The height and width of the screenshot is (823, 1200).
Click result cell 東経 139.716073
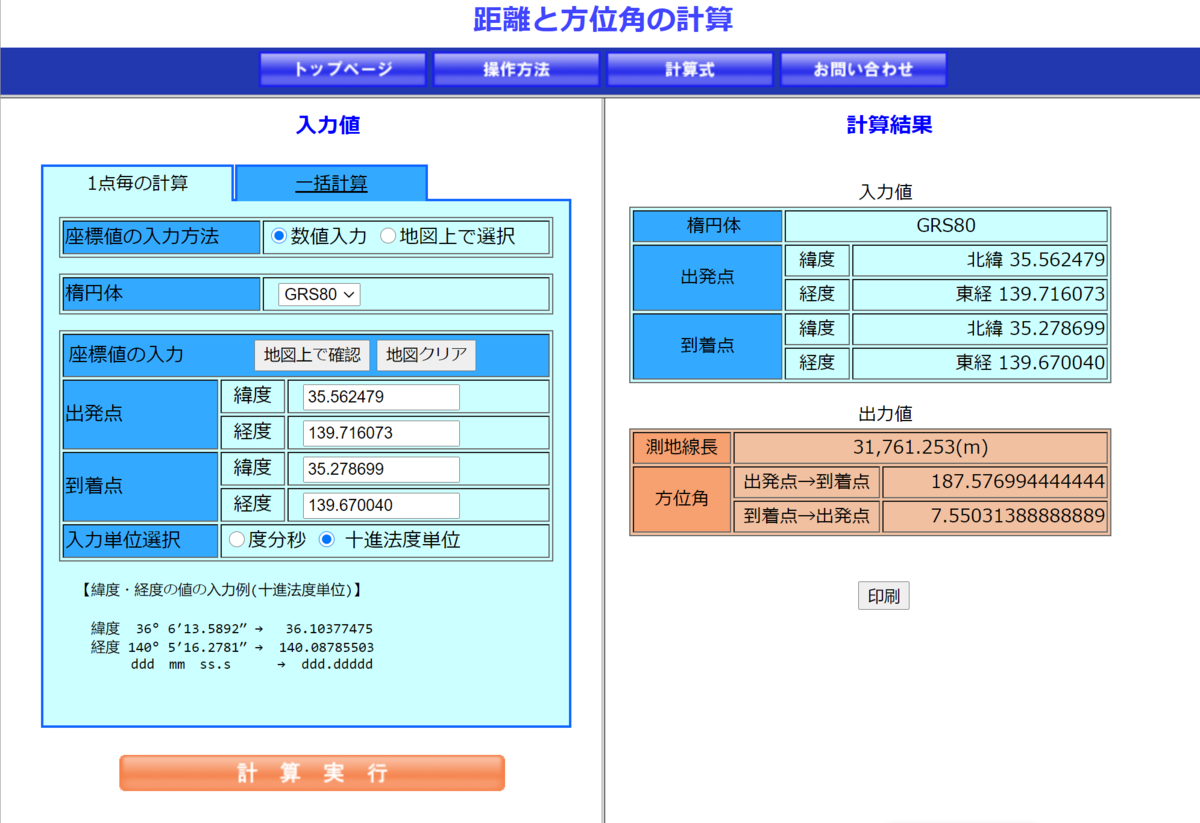click(x=980, y=295)
